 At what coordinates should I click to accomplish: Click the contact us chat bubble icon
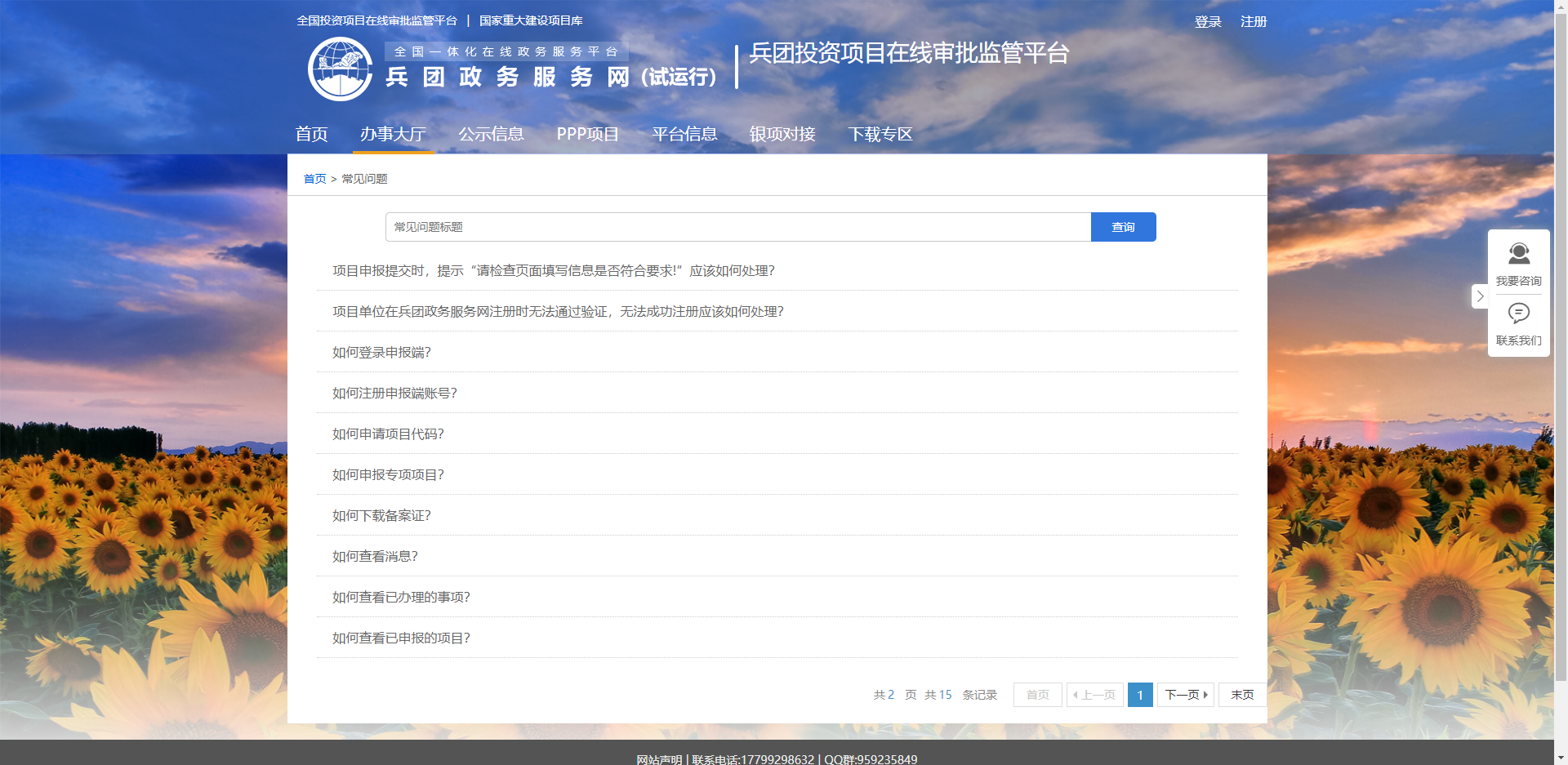coord(1518,314)
